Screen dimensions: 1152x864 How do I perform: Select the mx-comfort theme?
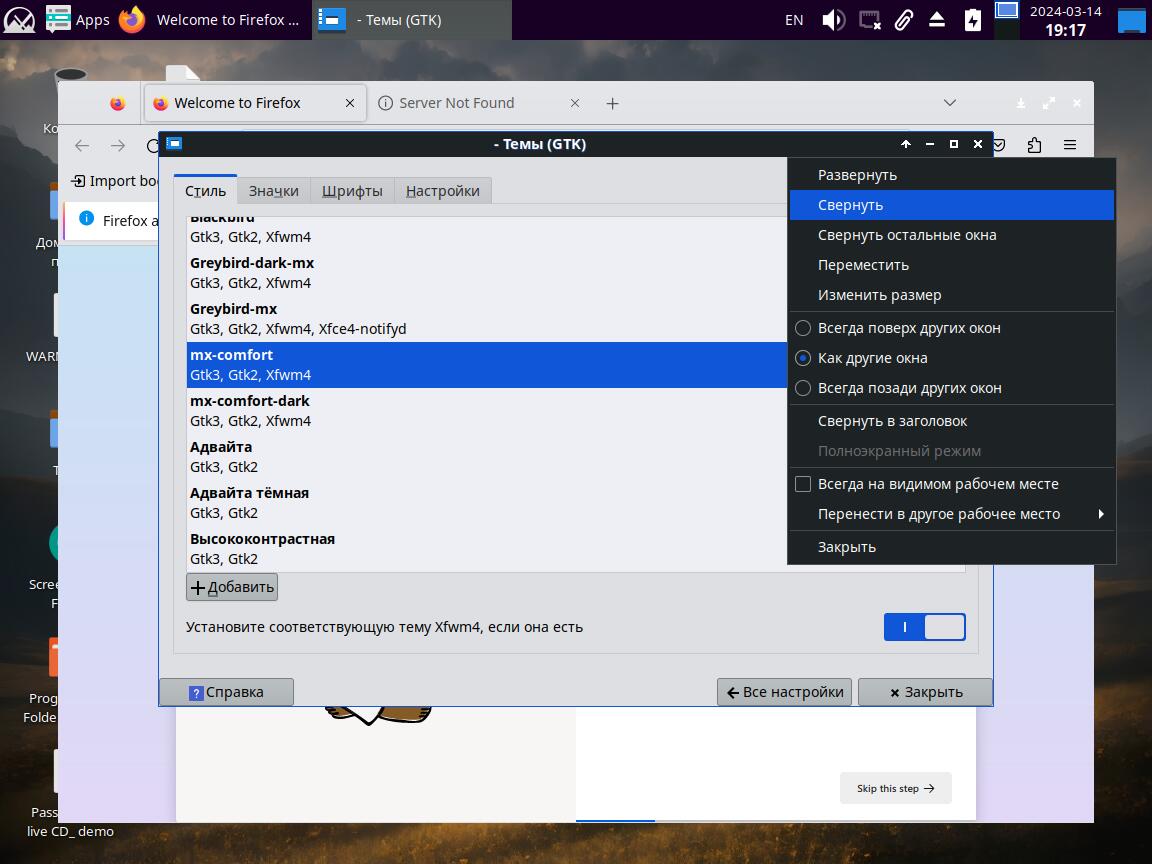pos(486,364)
